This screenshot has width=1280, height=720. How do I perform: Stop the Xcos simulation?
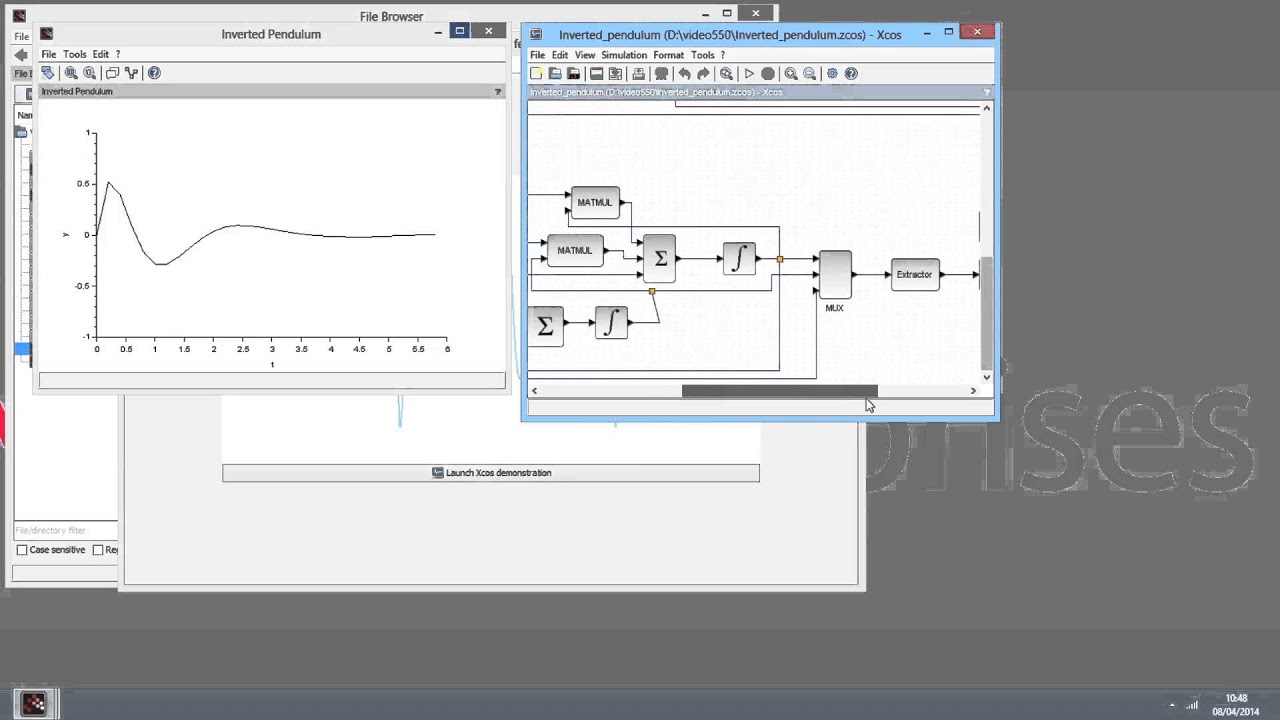coord(768,73)
